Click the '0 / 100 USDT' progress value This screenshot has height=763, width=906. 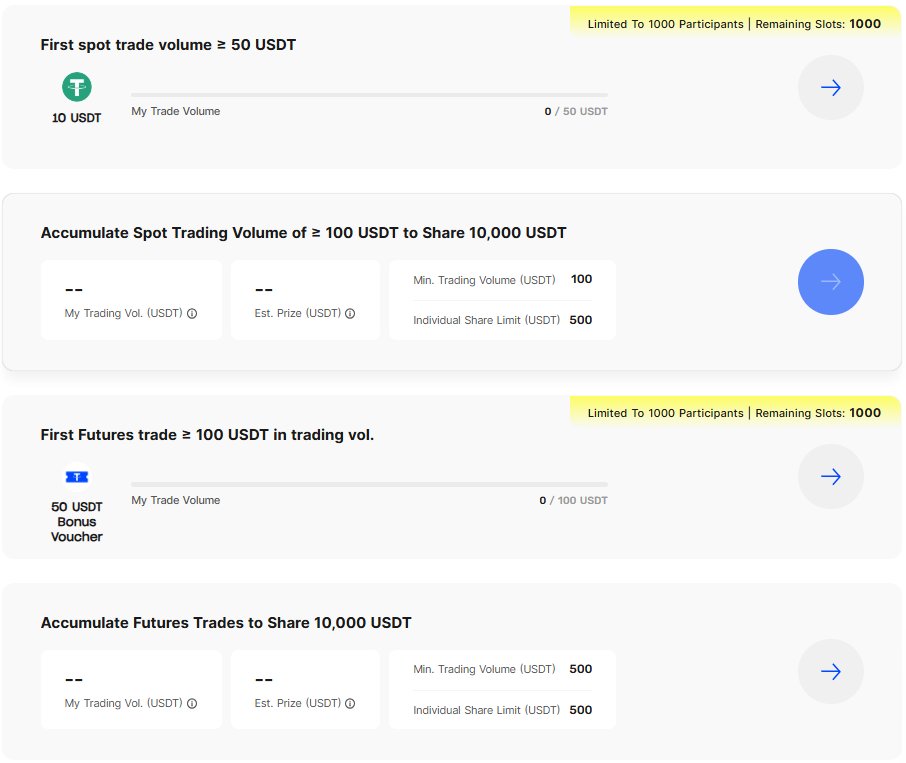coord(574,500)
